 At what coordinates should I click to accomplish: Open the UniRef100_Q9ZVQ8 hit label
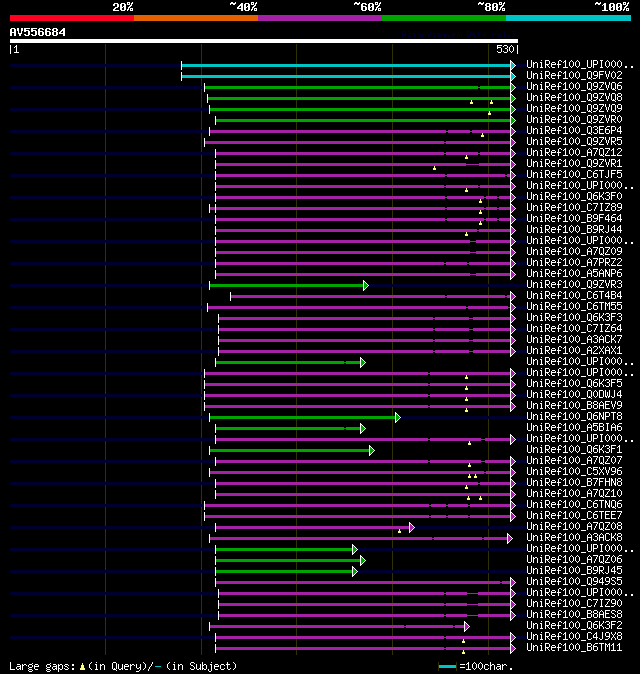[574, 98]
